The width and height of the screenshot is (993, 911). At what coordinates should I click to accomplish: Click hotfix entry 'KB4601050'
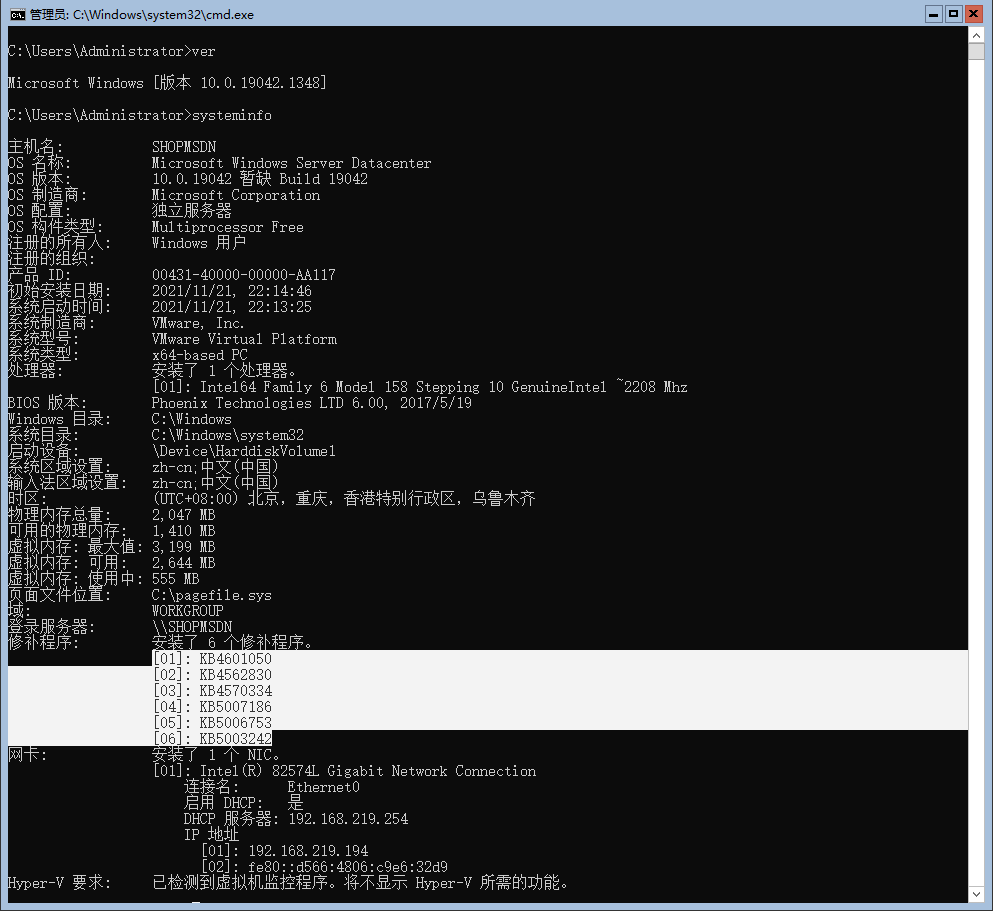tap(236, 659)
